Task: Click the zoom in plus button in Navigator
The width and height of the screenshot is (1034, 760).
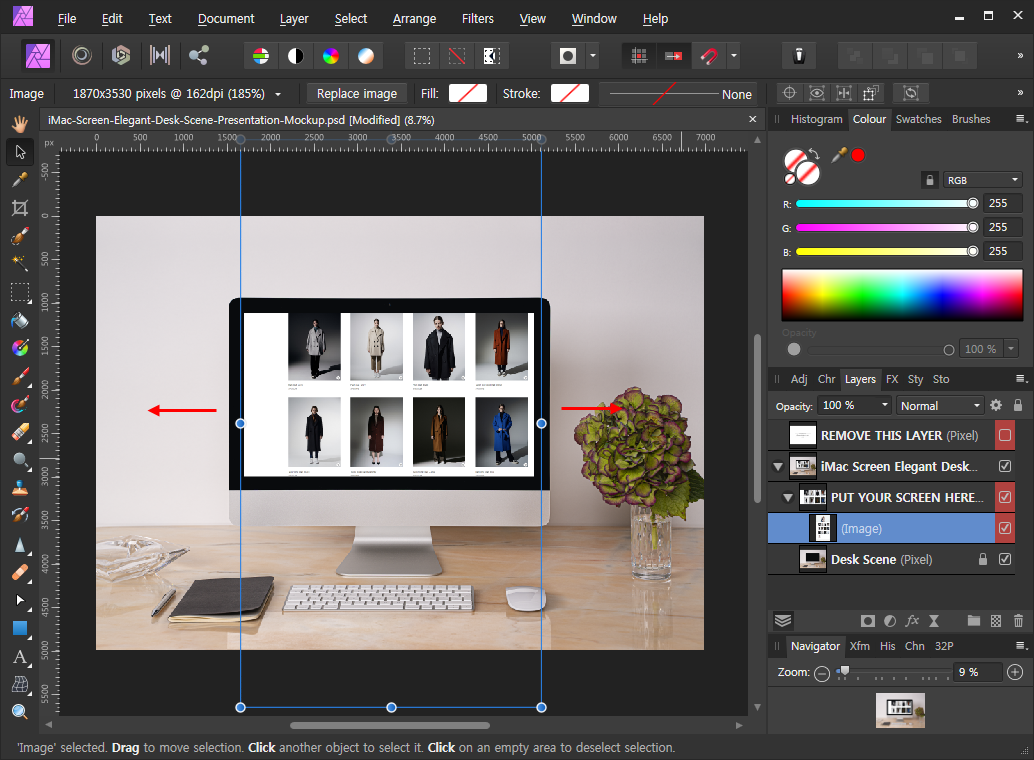Action: coord(1015,672)
